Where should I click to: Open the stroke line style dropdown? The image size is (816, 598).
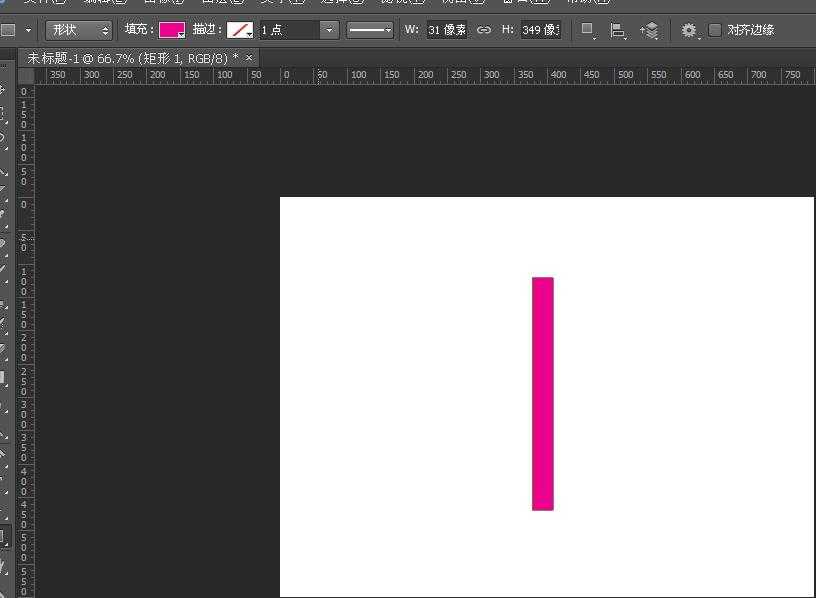[x=370, y=30]
